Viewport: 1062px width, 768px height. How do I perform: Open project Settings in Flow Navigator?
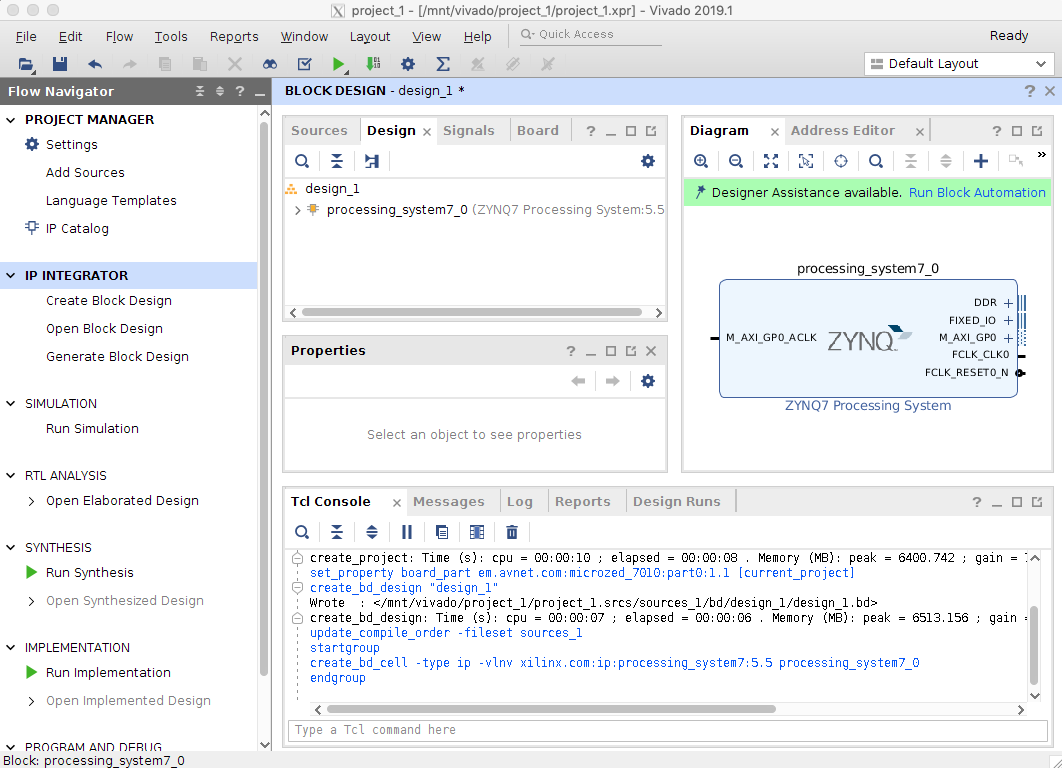(x=72, y=145)
